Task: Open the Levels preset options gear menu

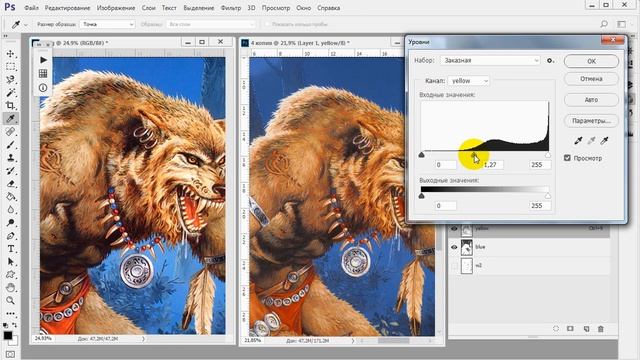Action: [550, 60]
